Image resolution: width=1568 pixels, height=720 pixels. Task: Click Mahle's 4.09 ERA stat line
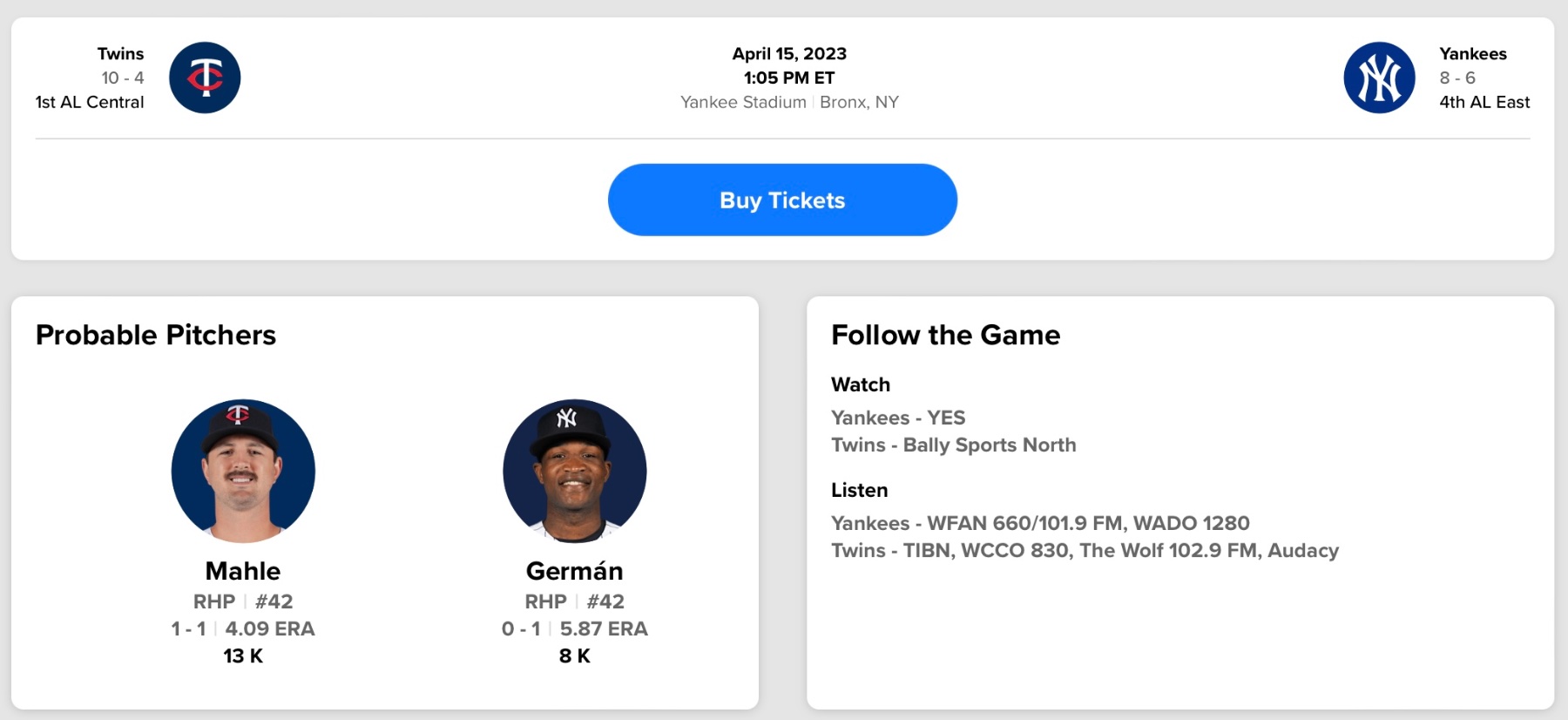pyautogui.click(x=269, y=628)
